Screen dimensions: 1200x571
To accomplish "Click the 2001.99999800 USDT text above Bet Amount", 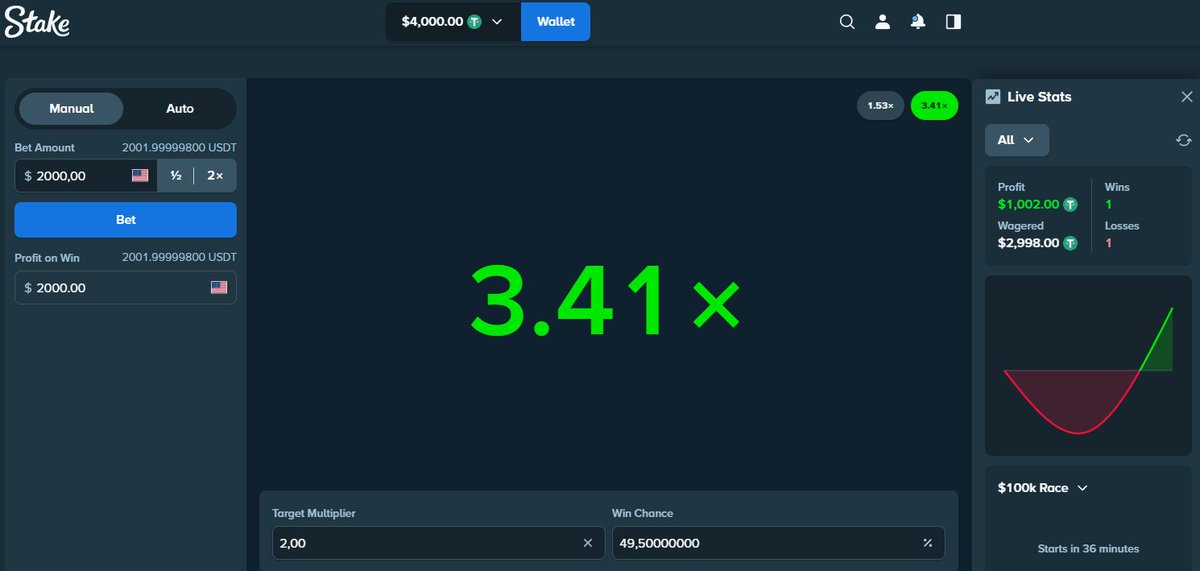I will click(x=179, y=147).
